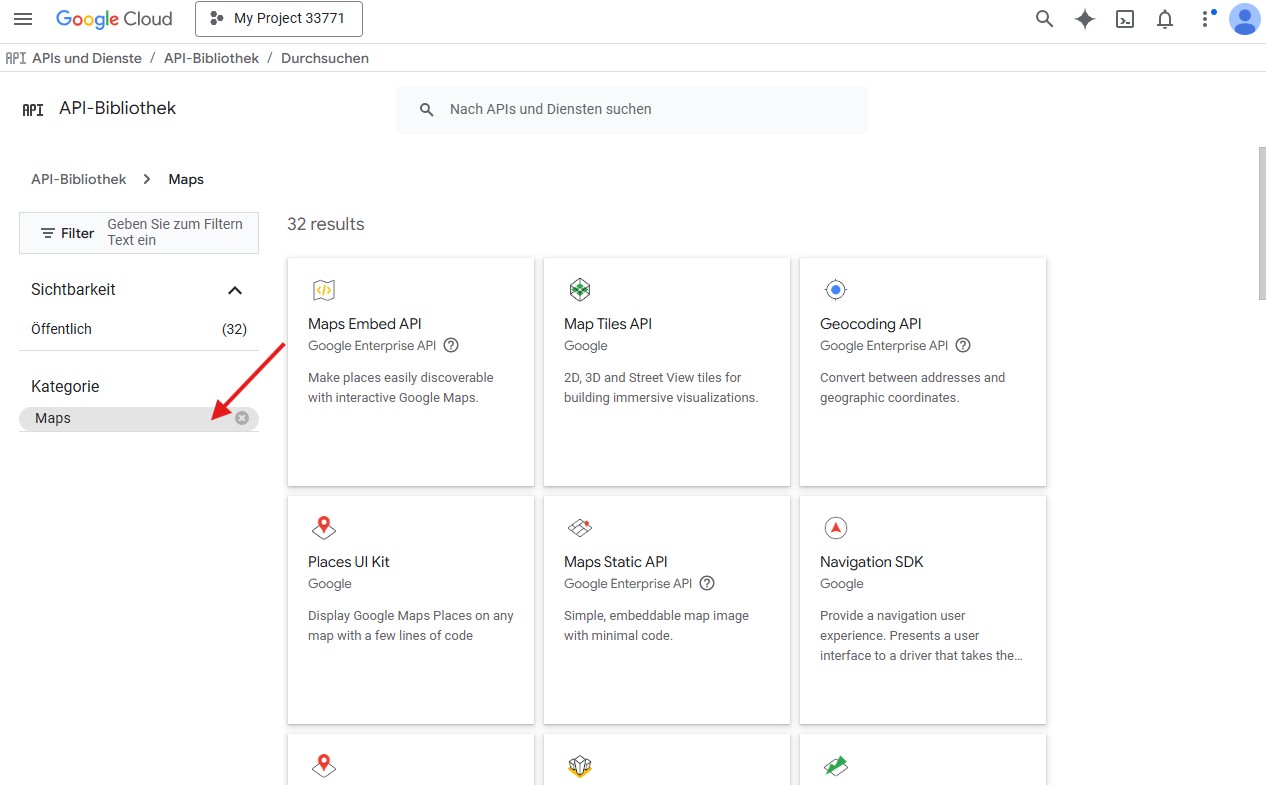
Task: Open the Map Tiles API card
Action: [666, 371]
